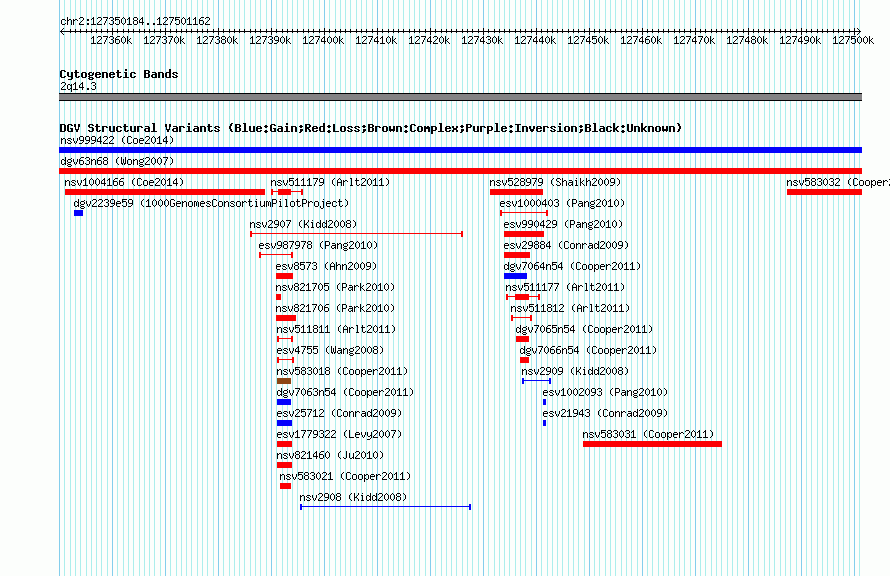
Task: Select the blue dgv7063n54 gain bar
Action: (x=284, y=402)
